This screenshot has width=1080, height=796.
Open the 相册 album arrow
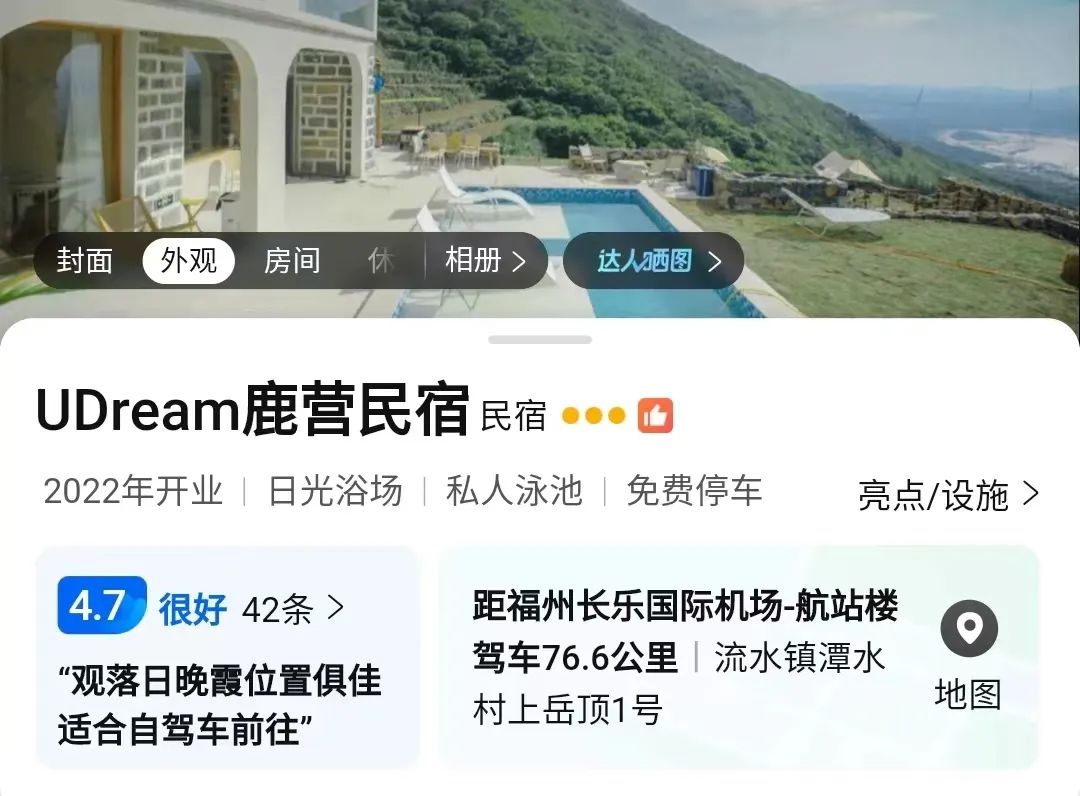[x=519, y=261]
